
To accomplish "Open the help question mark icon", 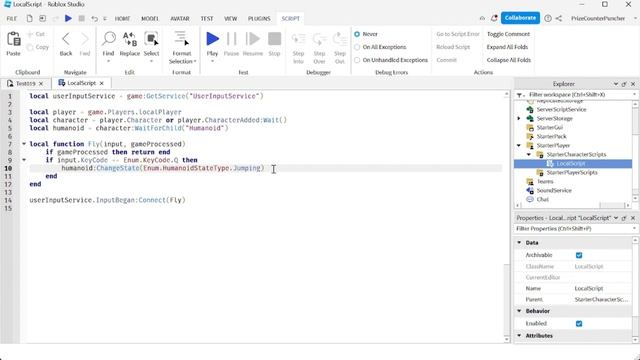I will [x=548, y=18].
